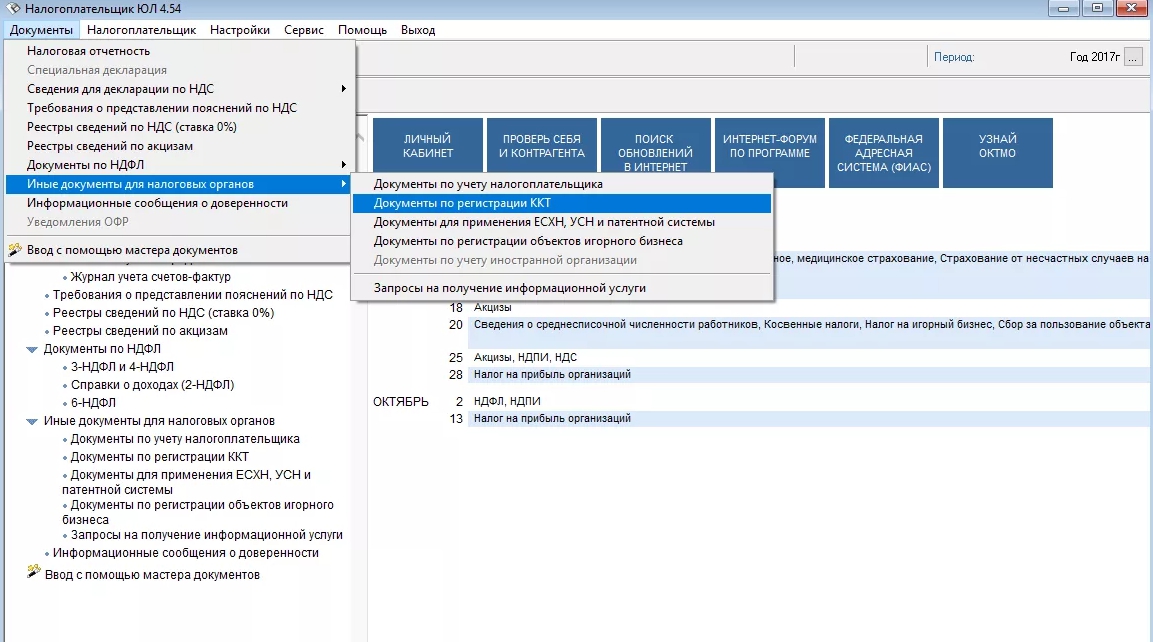The height and width of the screenshot is (642, 1153).
Task: Click the УЗНАЙ ОКТМО tile
Action: (x=997, y=152)
